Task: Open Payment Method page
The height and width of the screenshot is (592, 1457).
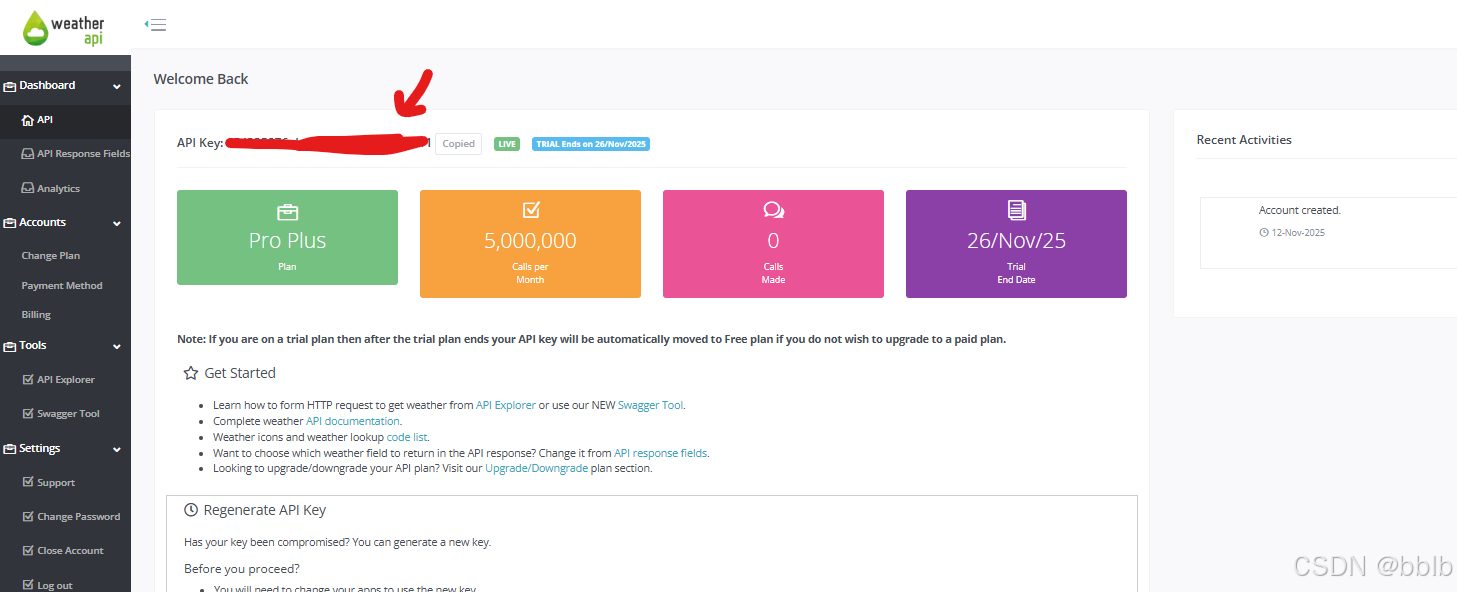Action: (x=62, y=286)
